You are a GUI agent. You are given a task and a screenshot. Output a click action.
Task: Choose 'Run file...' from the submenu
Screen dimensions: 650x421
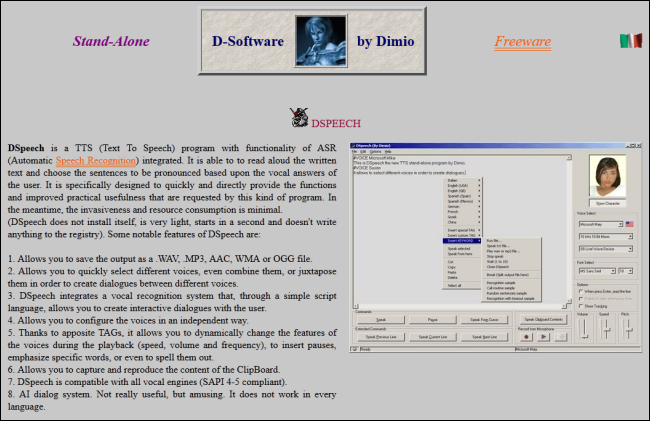pos(512,241)
